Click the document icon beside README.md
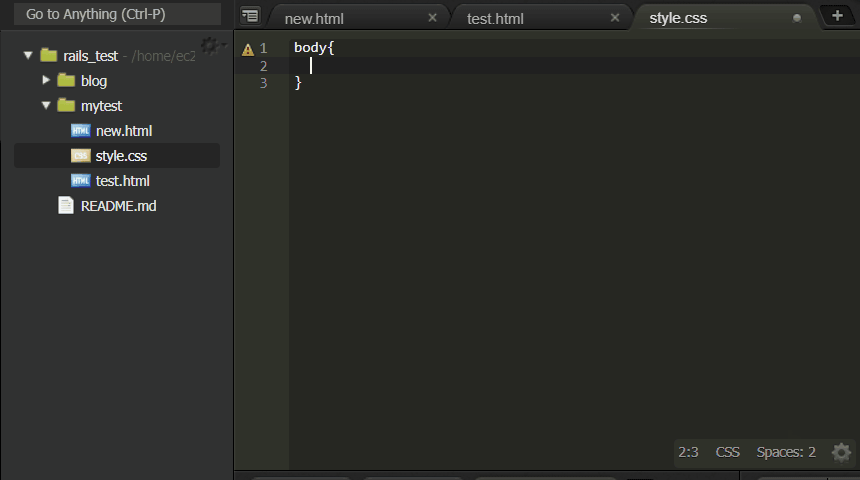 point(66,206)
